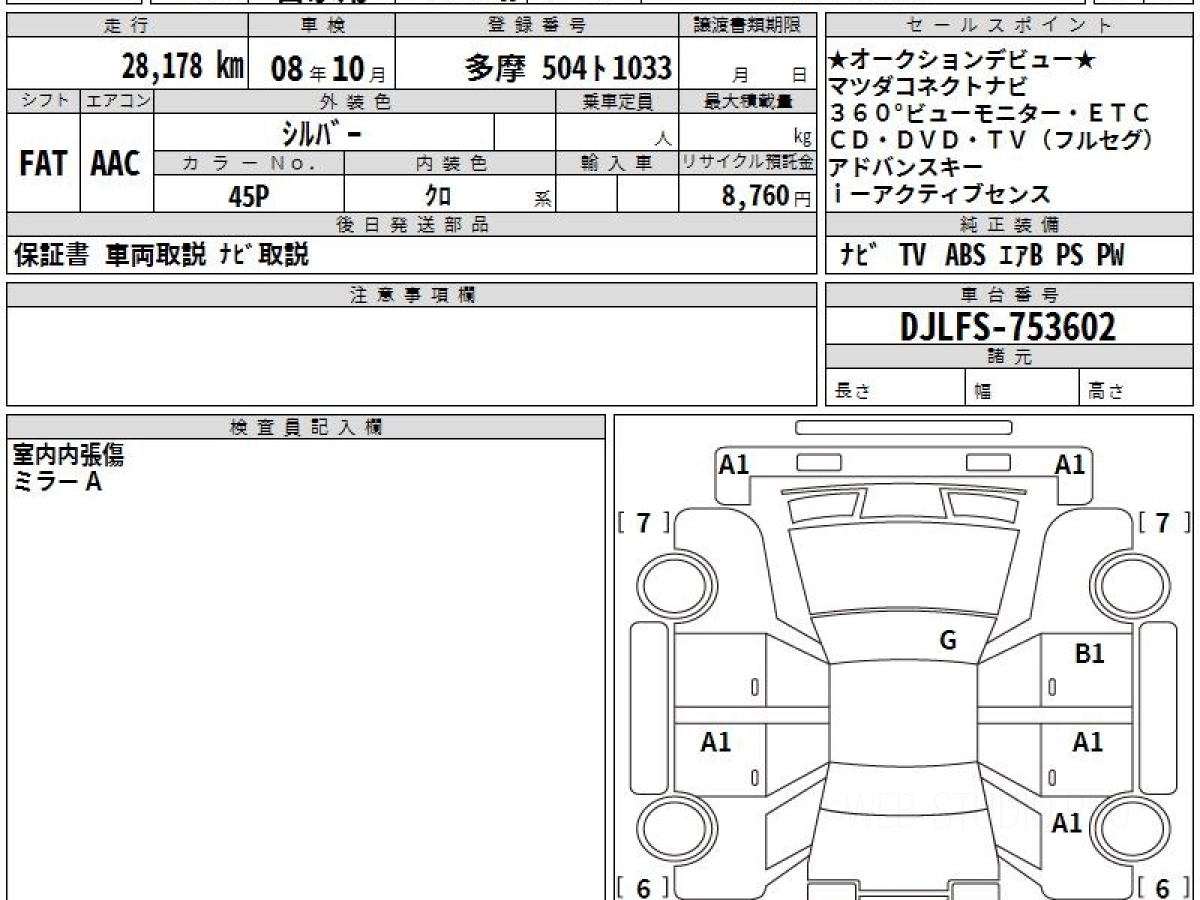Click the 注意事項欄 header
Viewport: 1200px width, 900px height.
pyautogui.click(x=412, y=295)
